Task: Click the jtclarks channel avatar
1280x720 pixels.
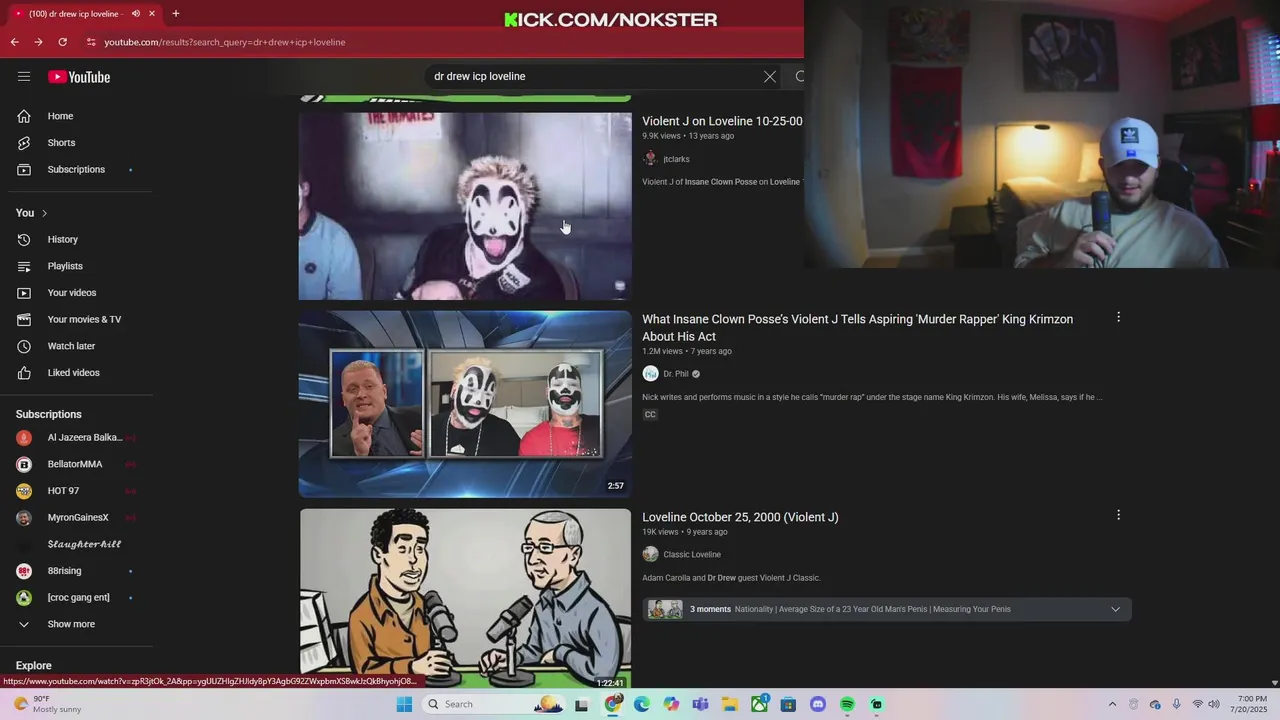Action: tap(650, 159)
